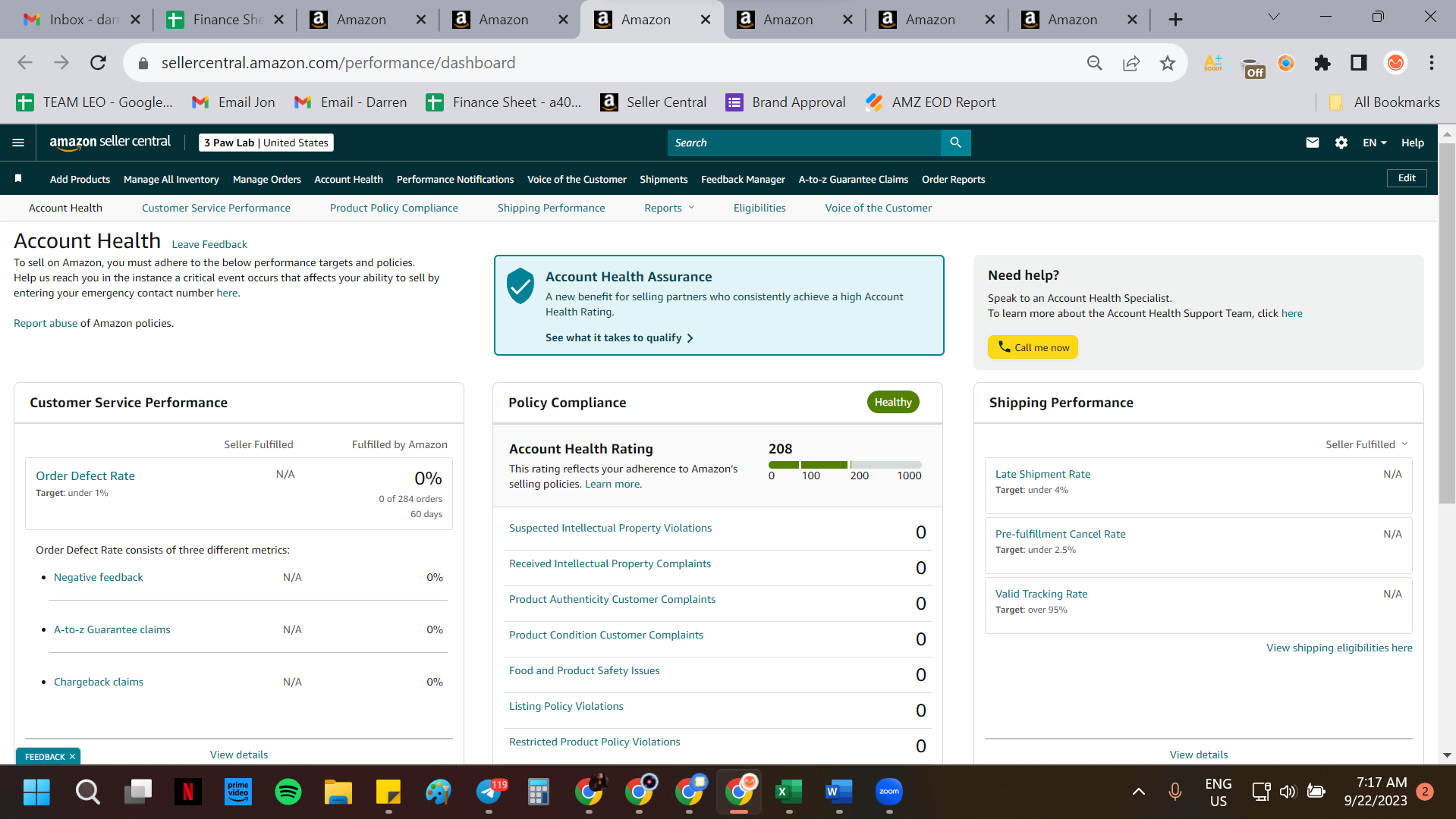Screen dimensions: 1456x819
Task: Open the Chrome side panel icon
Action: click(1358, 63)
